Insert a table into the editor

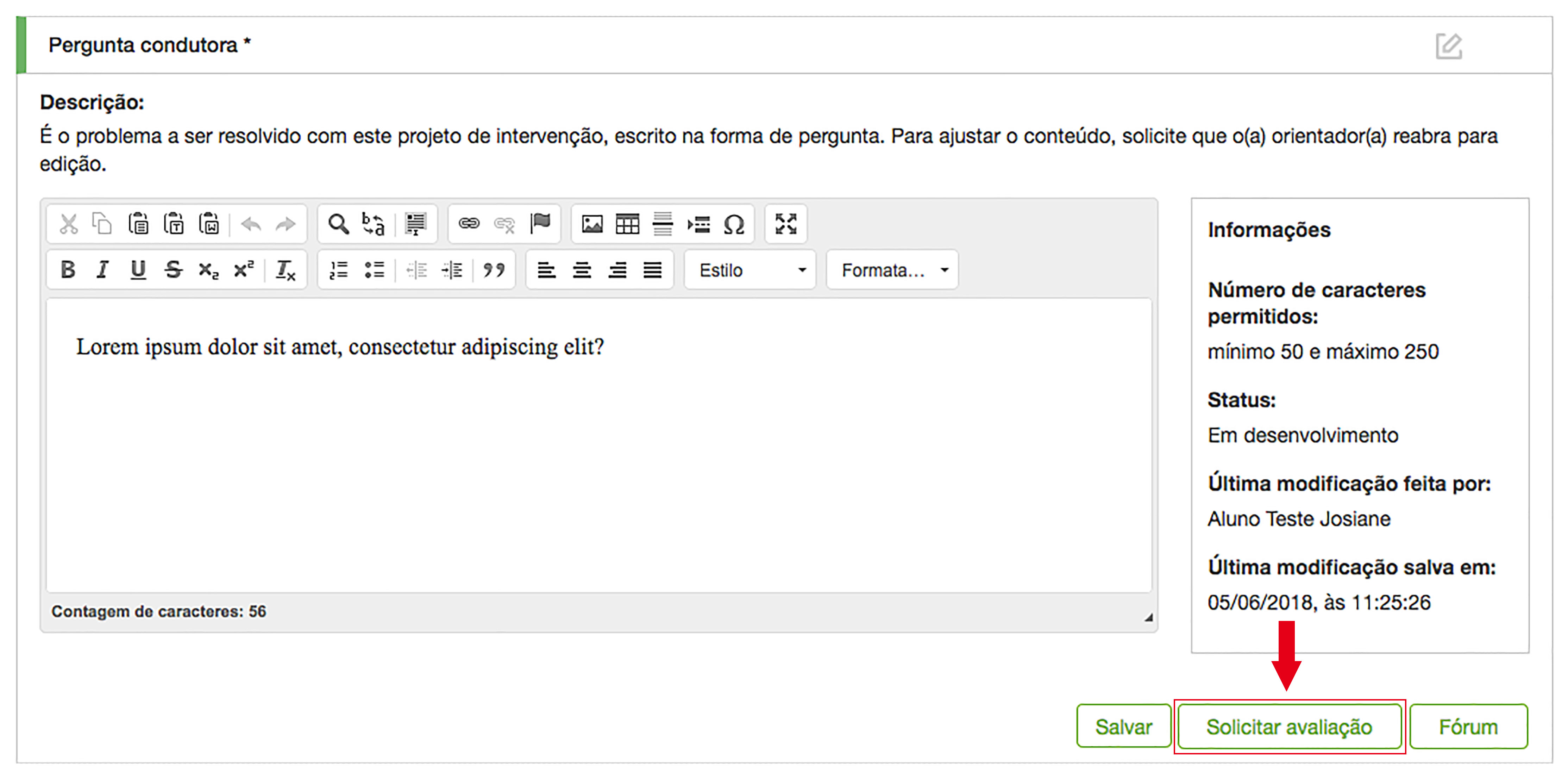coord(627,224)
